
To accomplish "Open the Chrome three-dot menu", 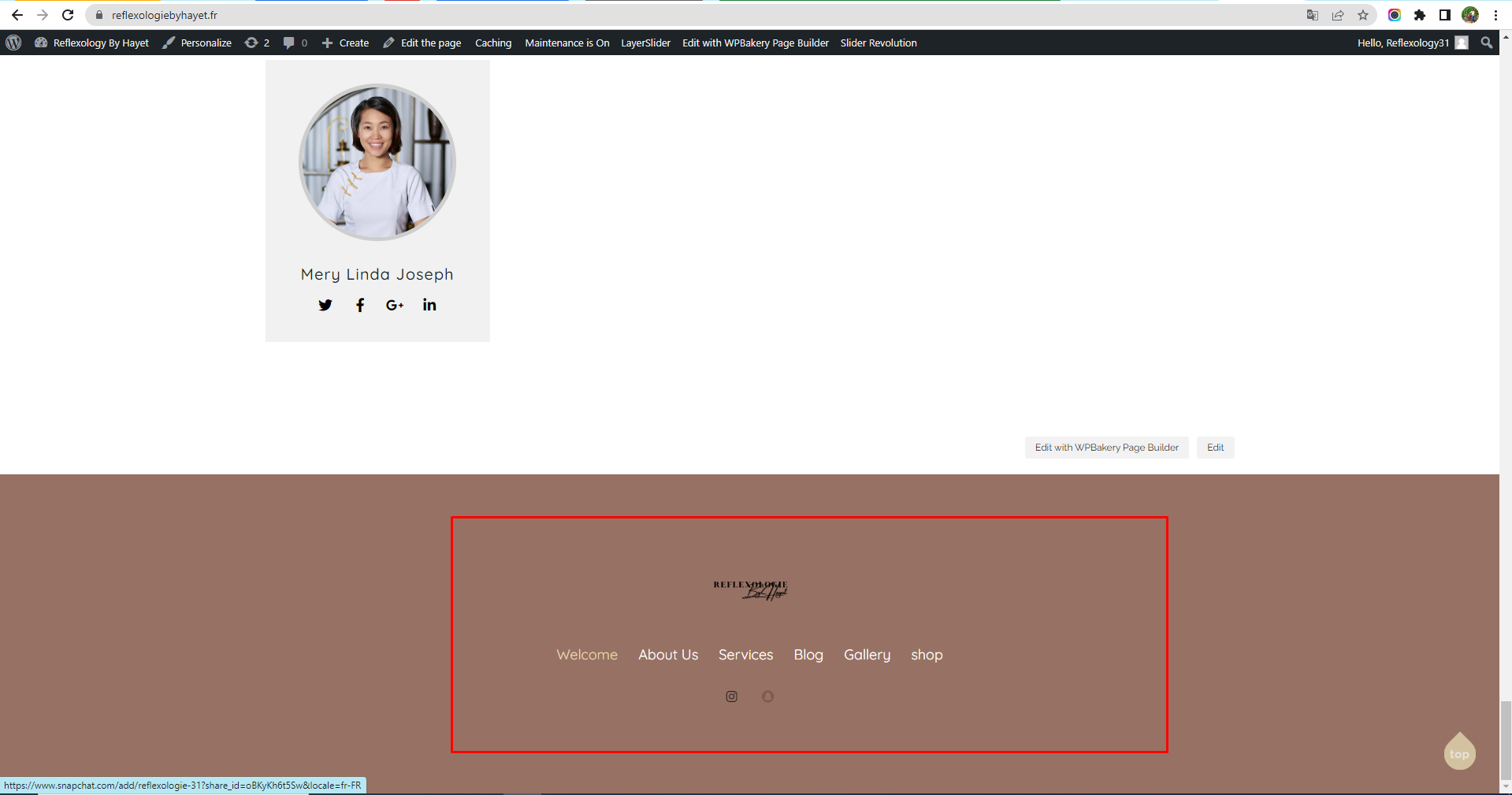I will pos(1495,15).
